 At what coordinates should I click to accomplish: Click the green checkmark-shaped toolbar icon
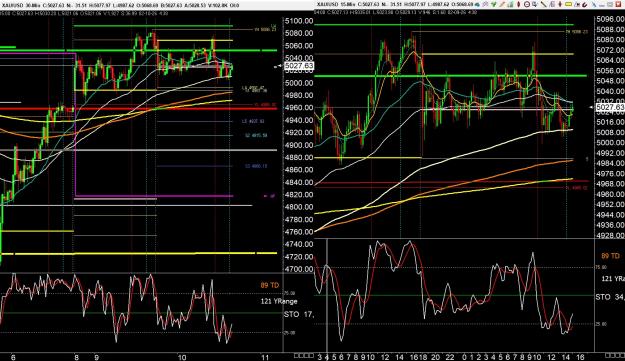click(x=493, y=4)
